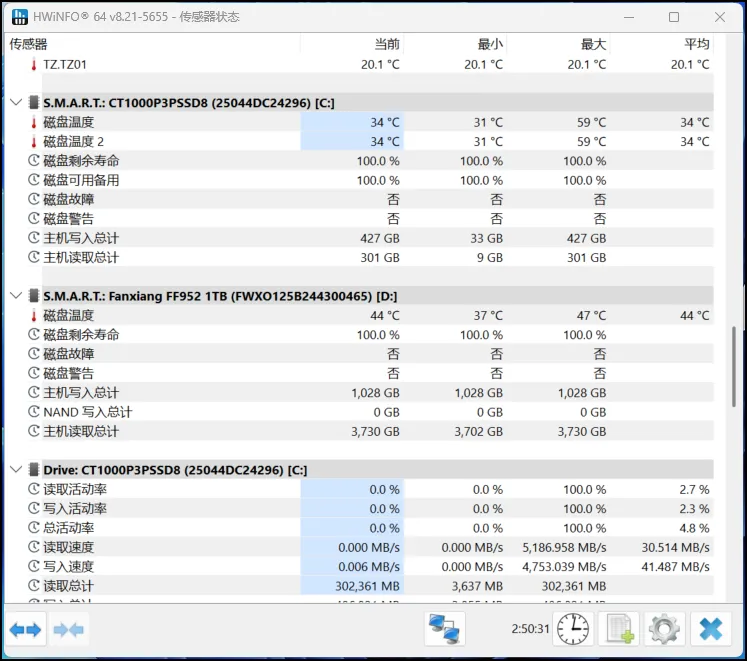The image size is (747, 661).
Task: Click the HWiNFO app icon in title bar
Action: tap(20, 17)
